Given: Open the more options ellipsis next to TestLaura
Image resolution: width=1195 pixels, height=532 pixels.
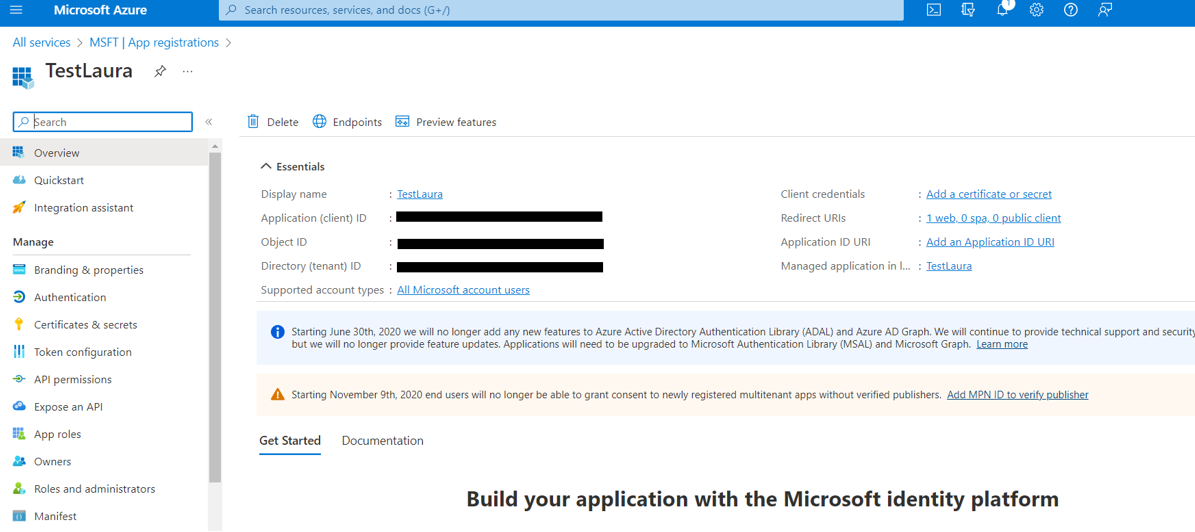Looking at the screenshot, I should [187, 71].
